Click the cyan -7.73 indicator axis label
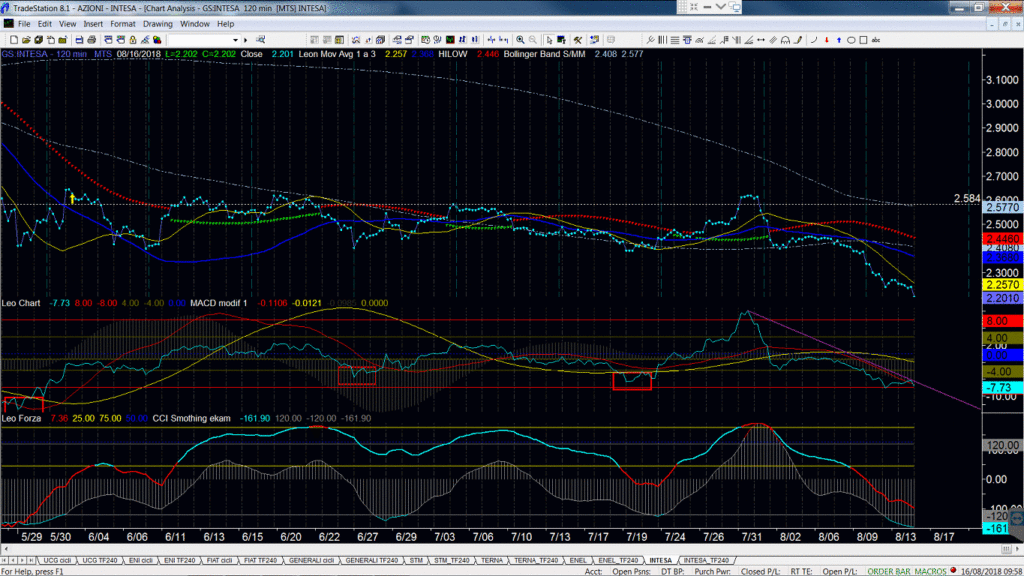1024x576 pixels. [1002, 387]
